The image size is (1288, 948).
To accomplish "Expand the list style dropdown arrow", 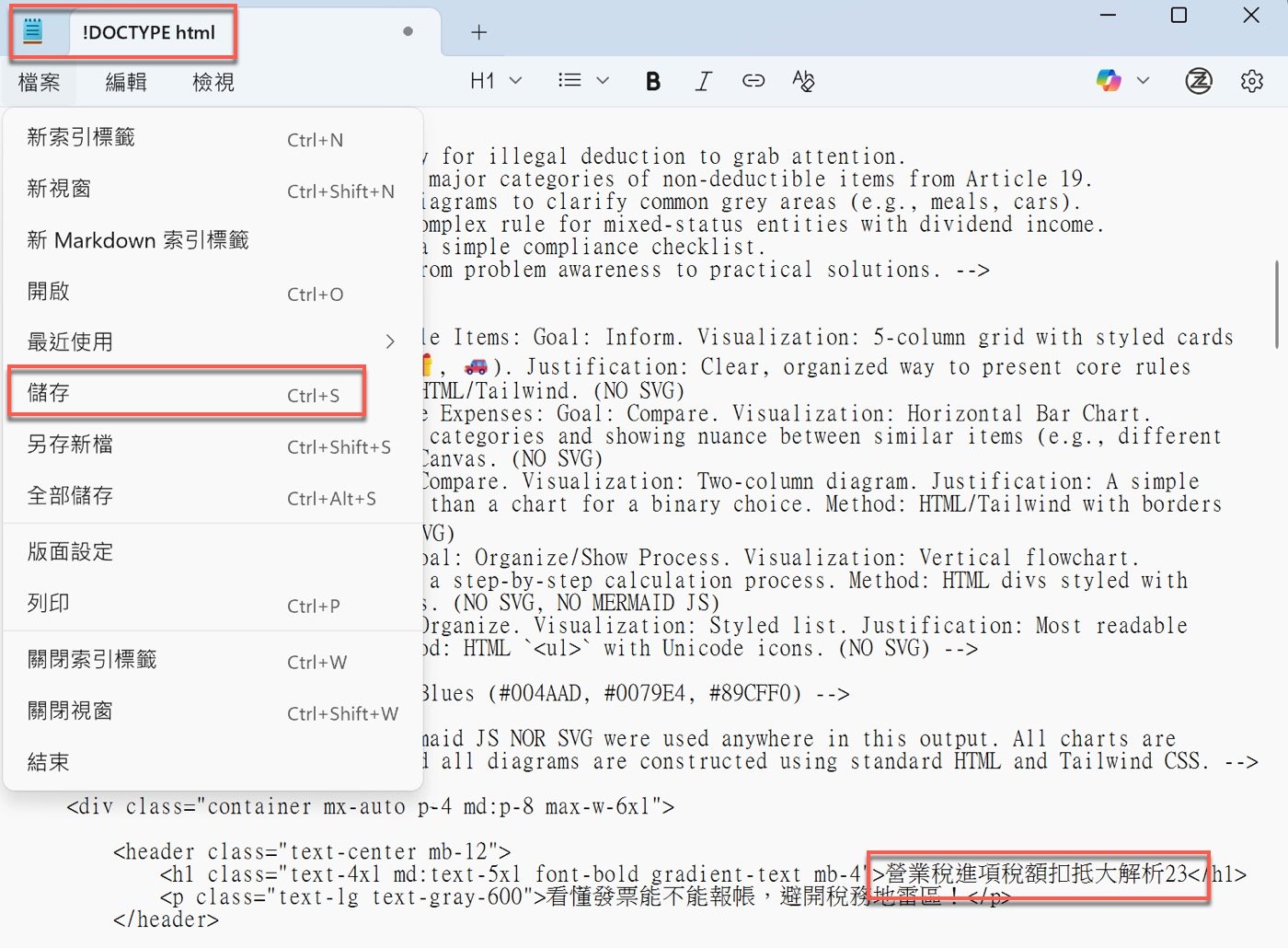I will pos(603,81).
